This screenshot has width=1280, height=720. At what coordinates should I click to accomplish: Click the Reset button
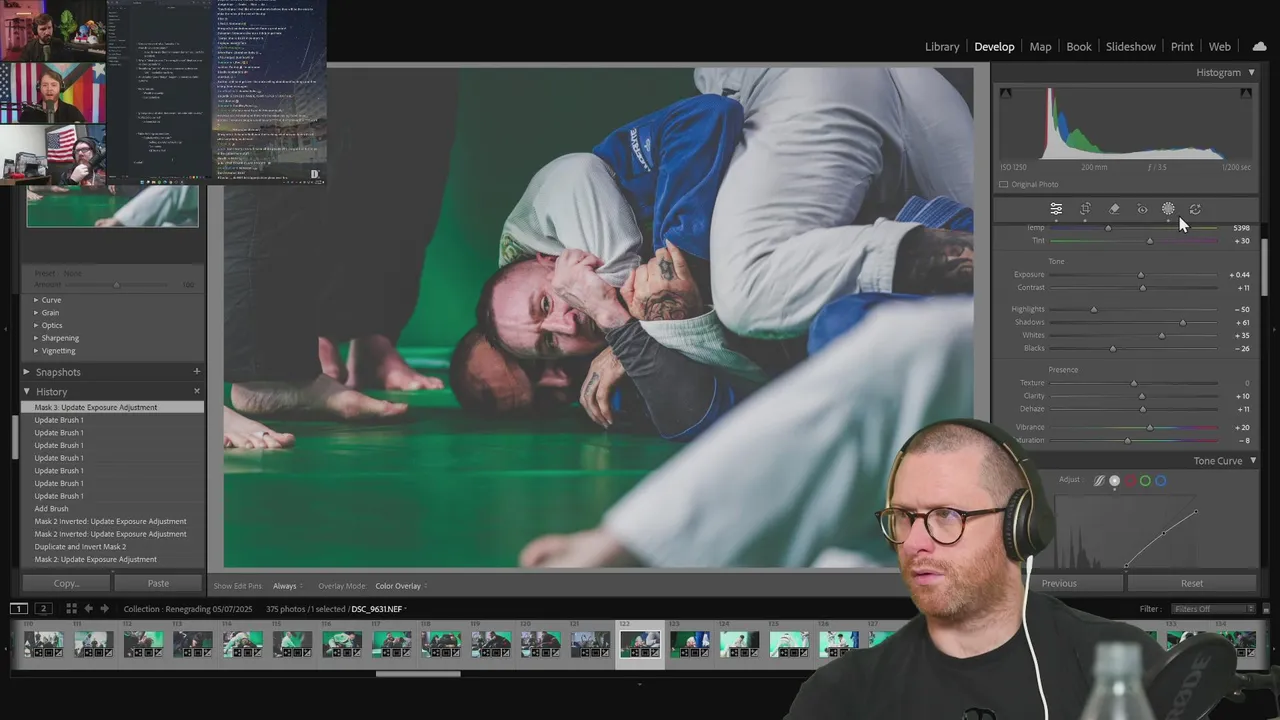(x=1192, y=583)
